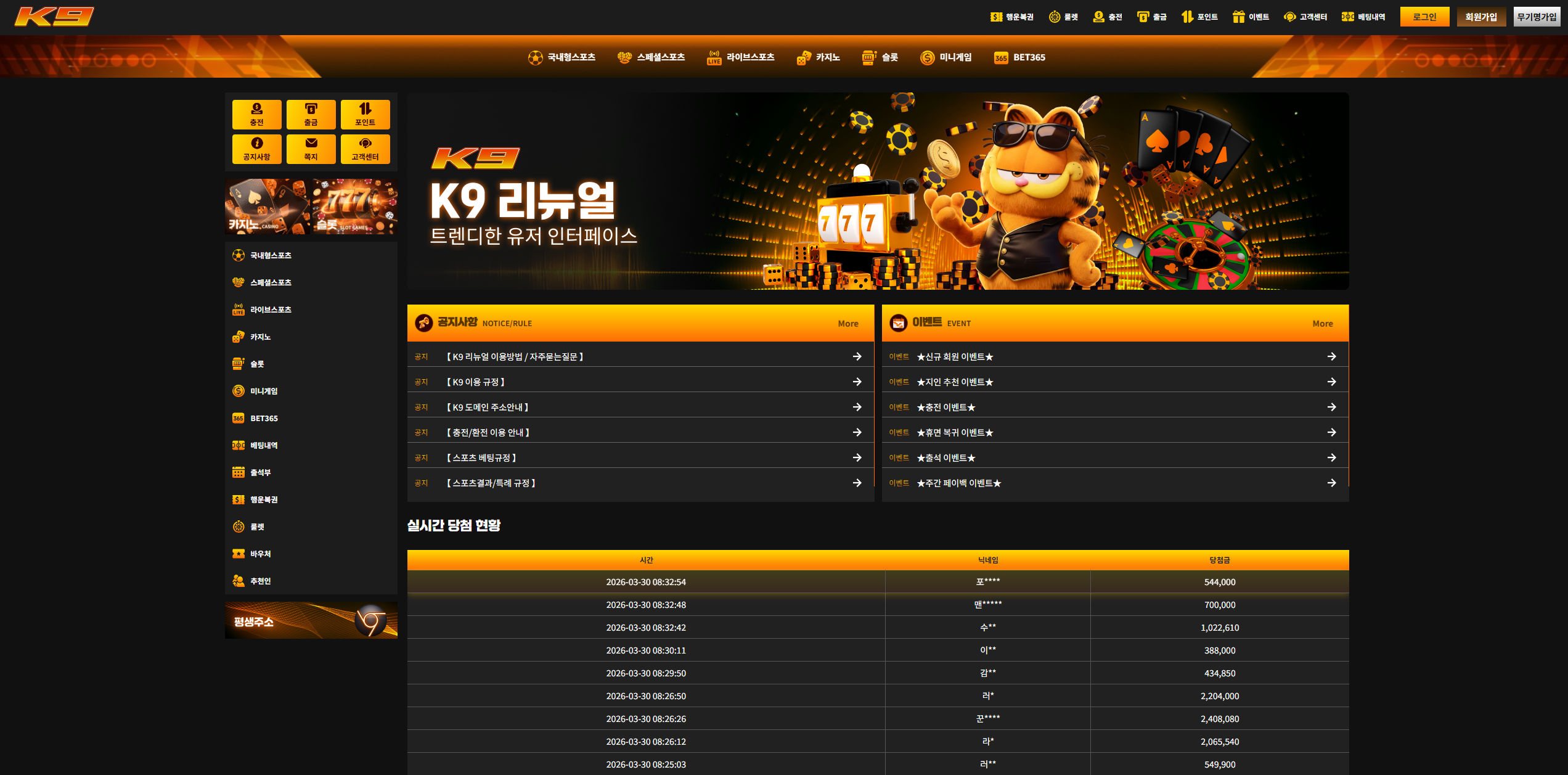Screen dimensions: 1568x775
Task: Open the 고객센터 support icon tile
Action: (365, 149)
